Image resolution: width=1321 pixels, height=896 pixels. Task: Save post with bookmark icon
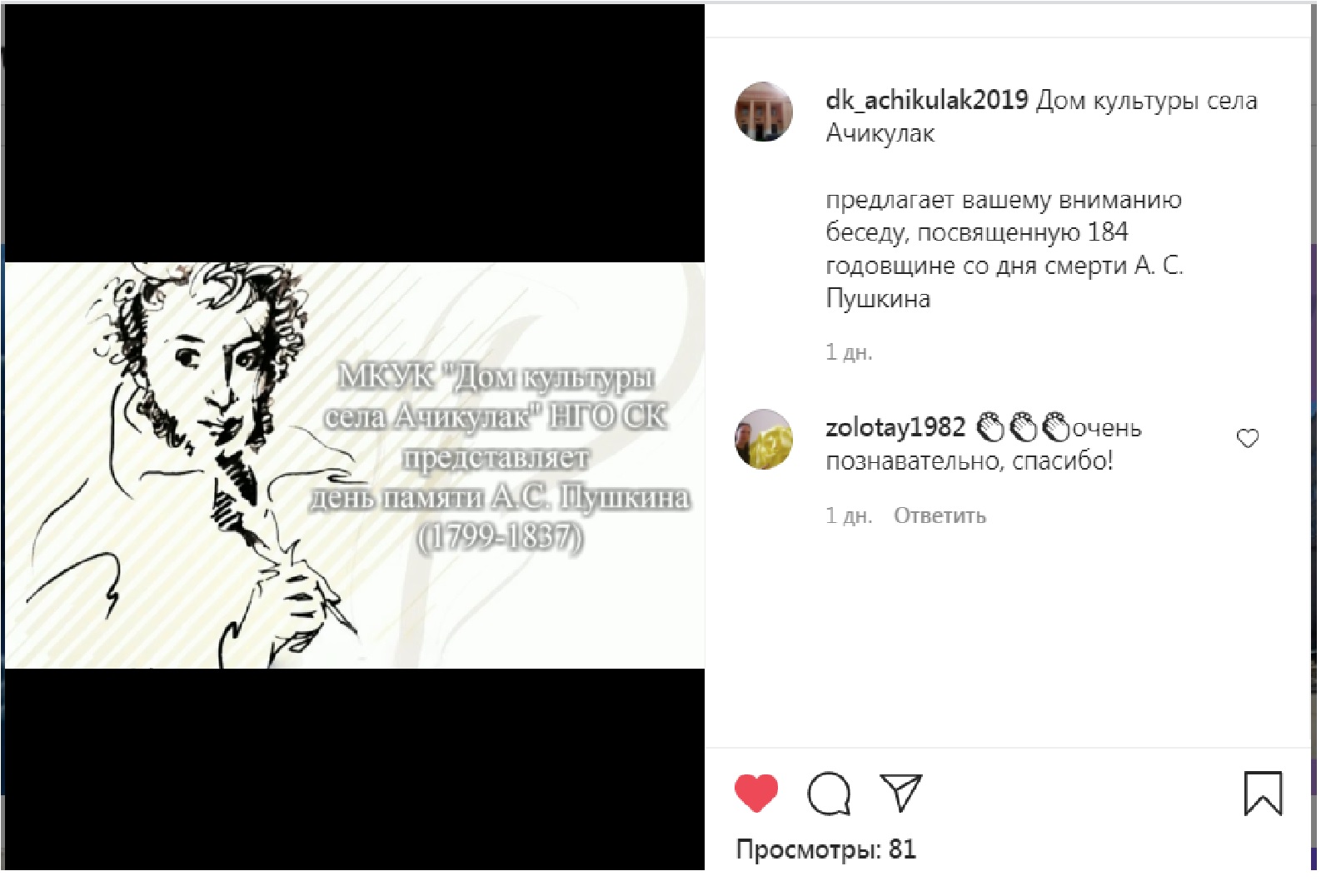click(1263, 793)
